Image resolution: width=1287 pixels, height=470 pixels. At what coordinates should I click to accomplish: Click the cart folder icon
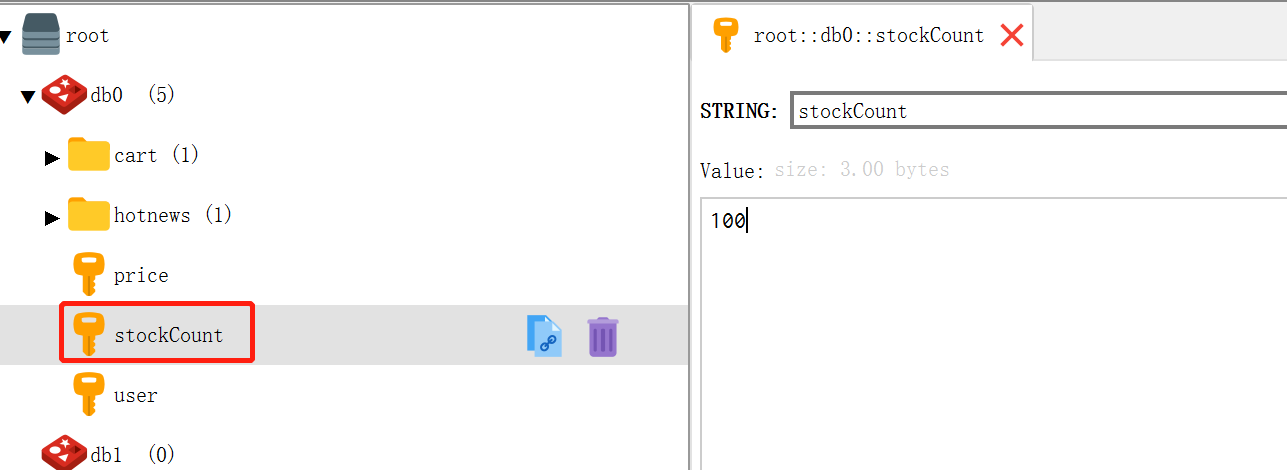(88, 155)
